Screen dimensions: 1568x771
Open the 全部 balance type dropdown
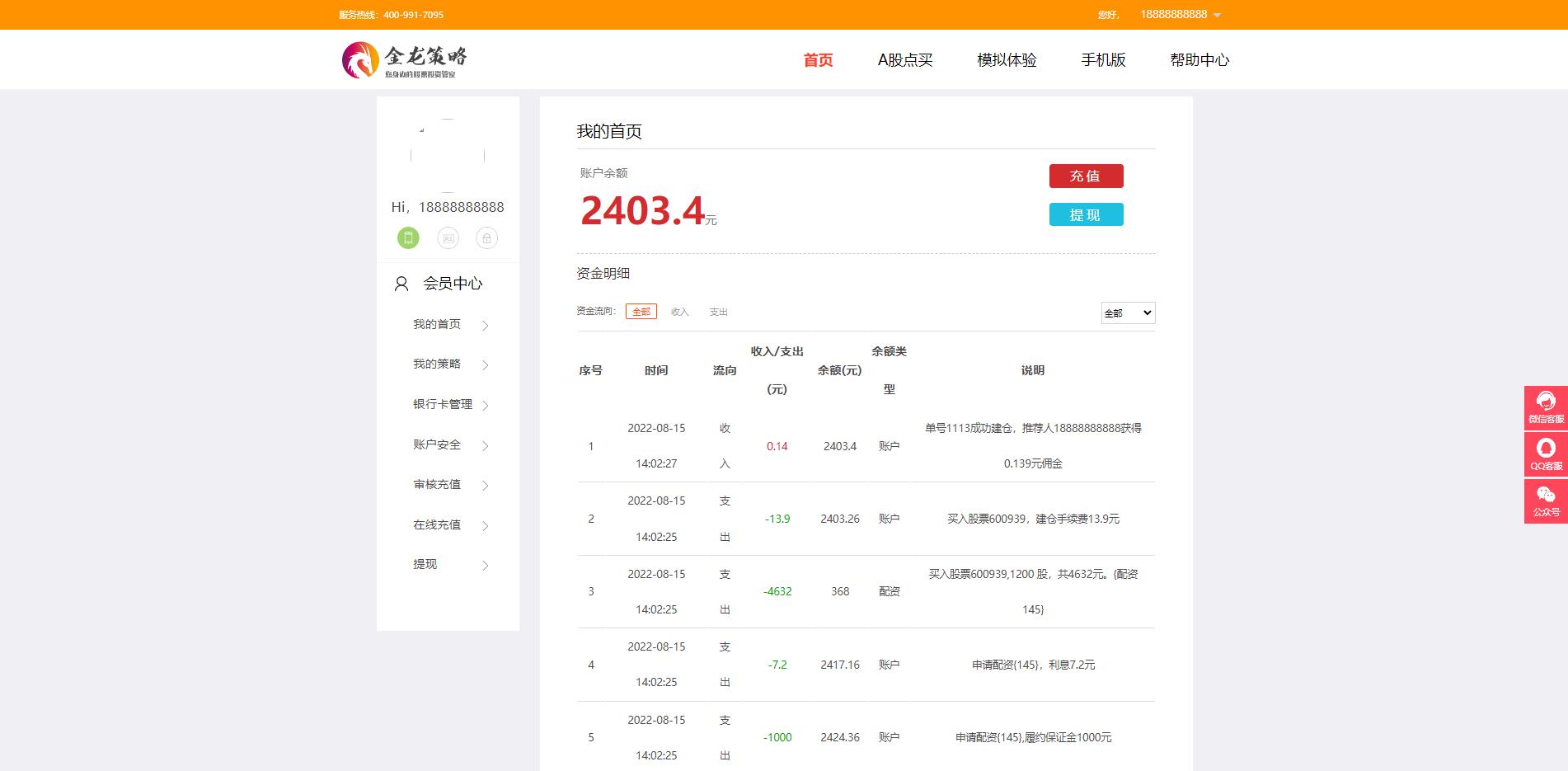coord(1127,313)
